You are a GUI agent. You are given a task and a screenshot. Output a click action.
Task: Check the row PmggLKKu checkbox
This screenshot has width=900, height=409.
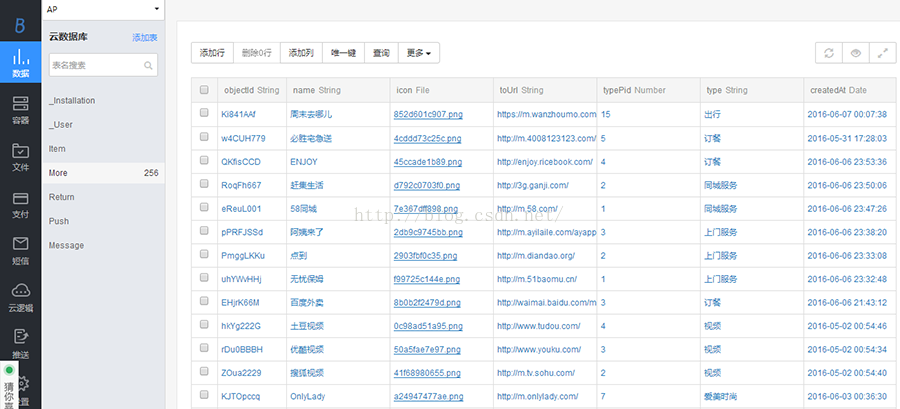coord(204,255)
